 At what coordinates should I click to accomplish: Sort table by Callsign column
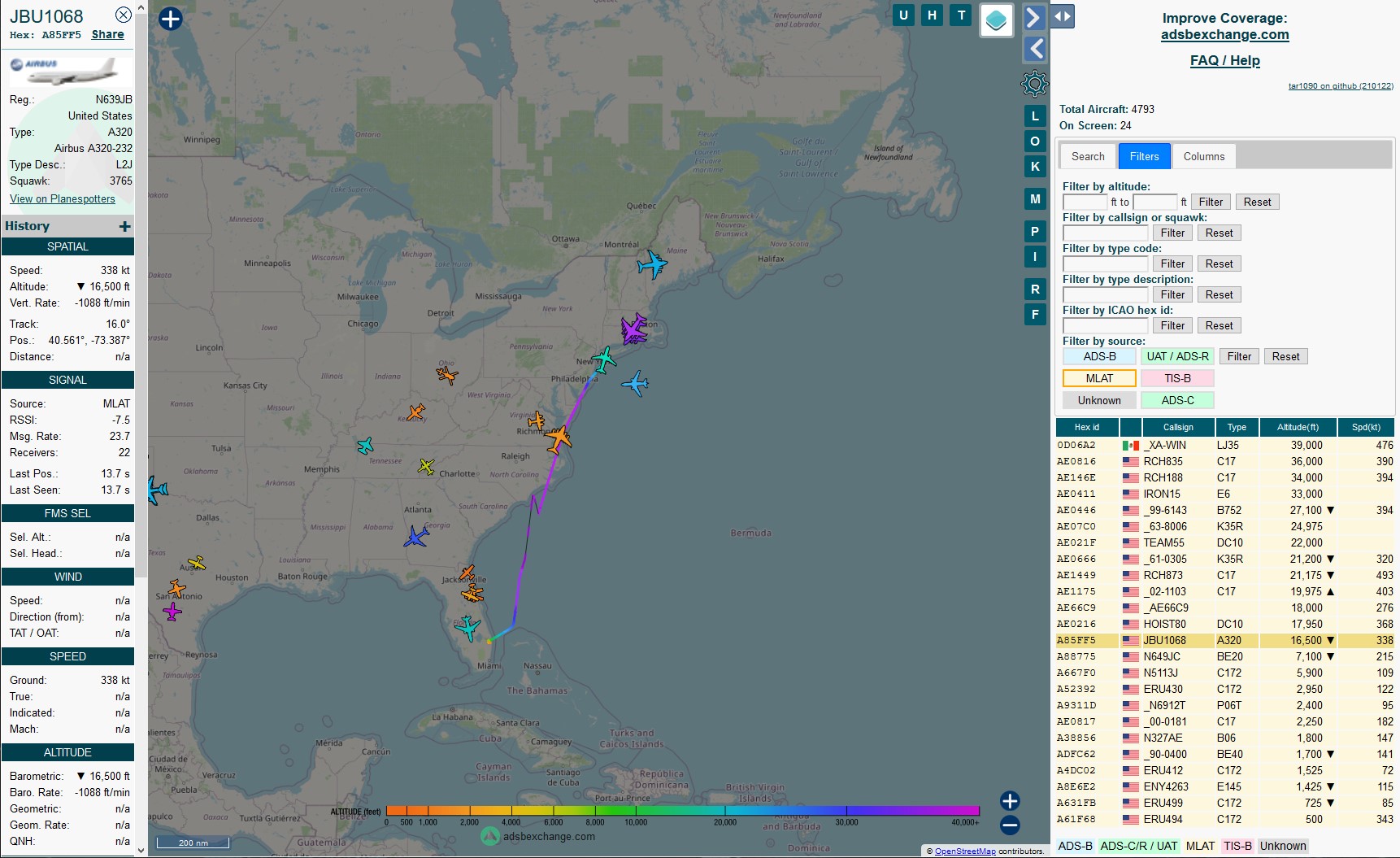point(1178,427)
